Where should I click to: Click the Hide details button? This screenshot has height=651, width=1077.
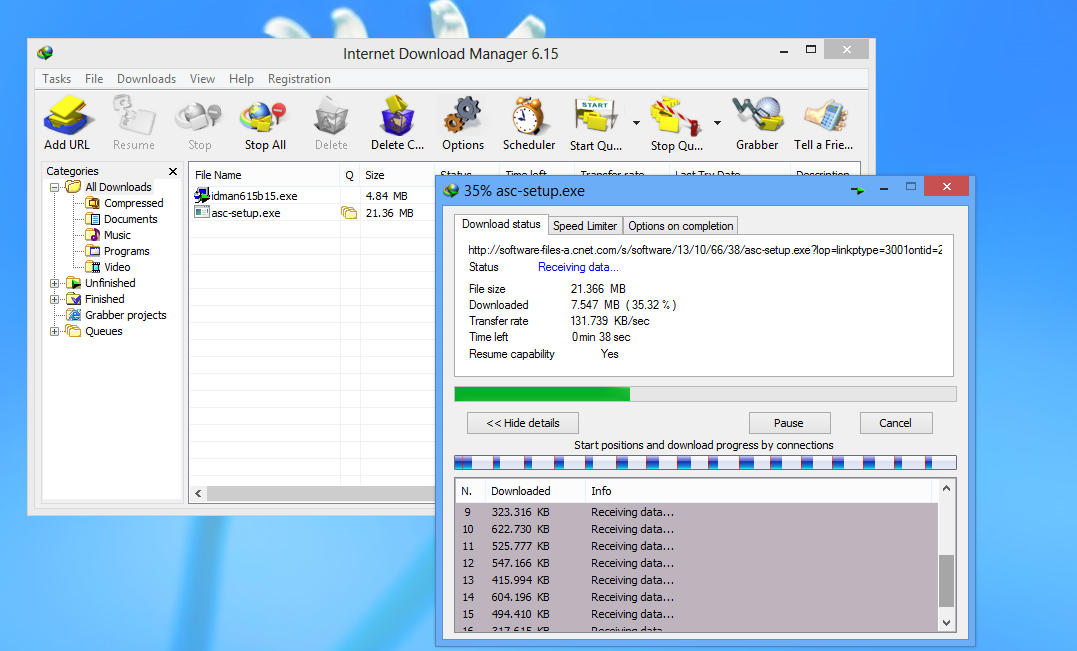[x=522, y=422]
